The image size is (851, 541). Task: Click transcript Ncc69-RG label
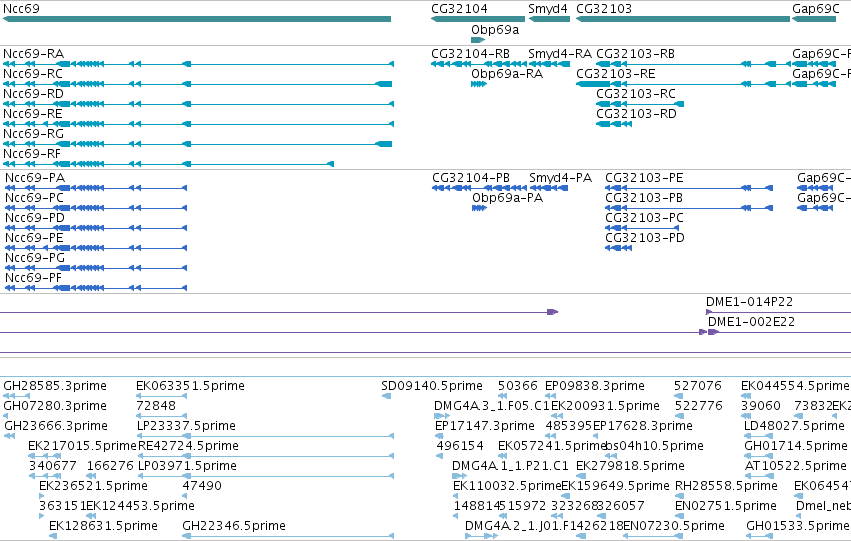coord(33,134)
